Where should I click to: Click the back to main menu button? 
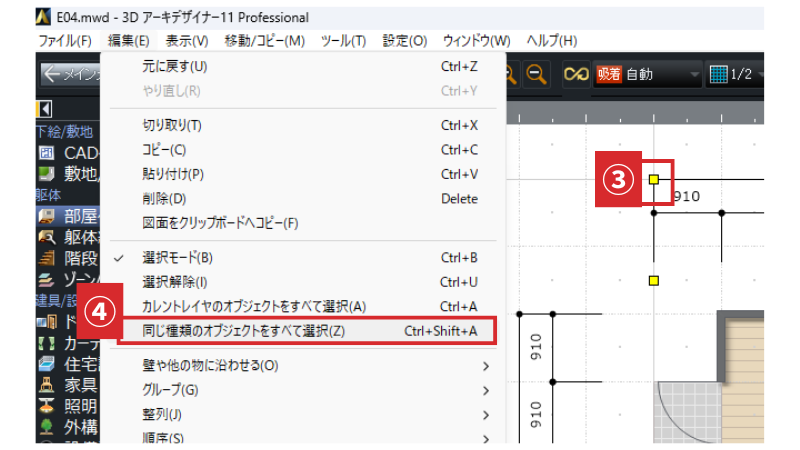(x=70, y=74)
